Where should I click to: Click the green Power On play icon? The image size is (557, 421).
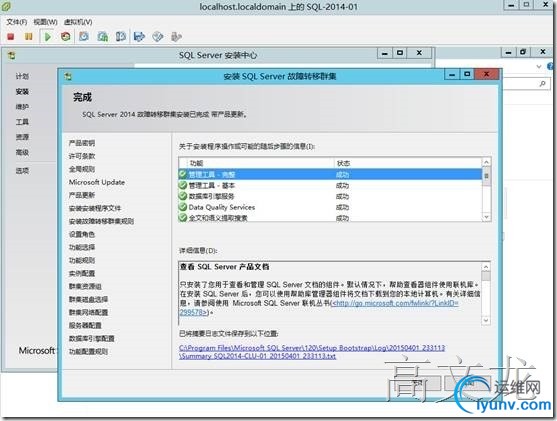point(48,36)
